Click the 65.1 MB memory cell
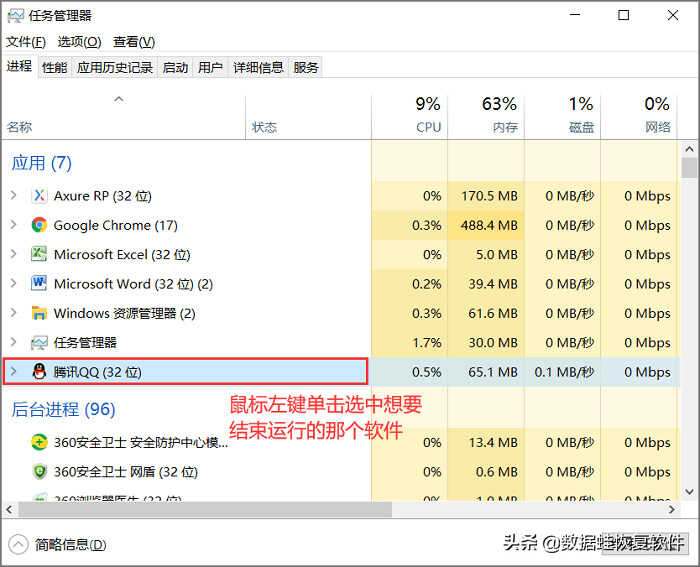 pyautogui.click(x=486, y=372)
